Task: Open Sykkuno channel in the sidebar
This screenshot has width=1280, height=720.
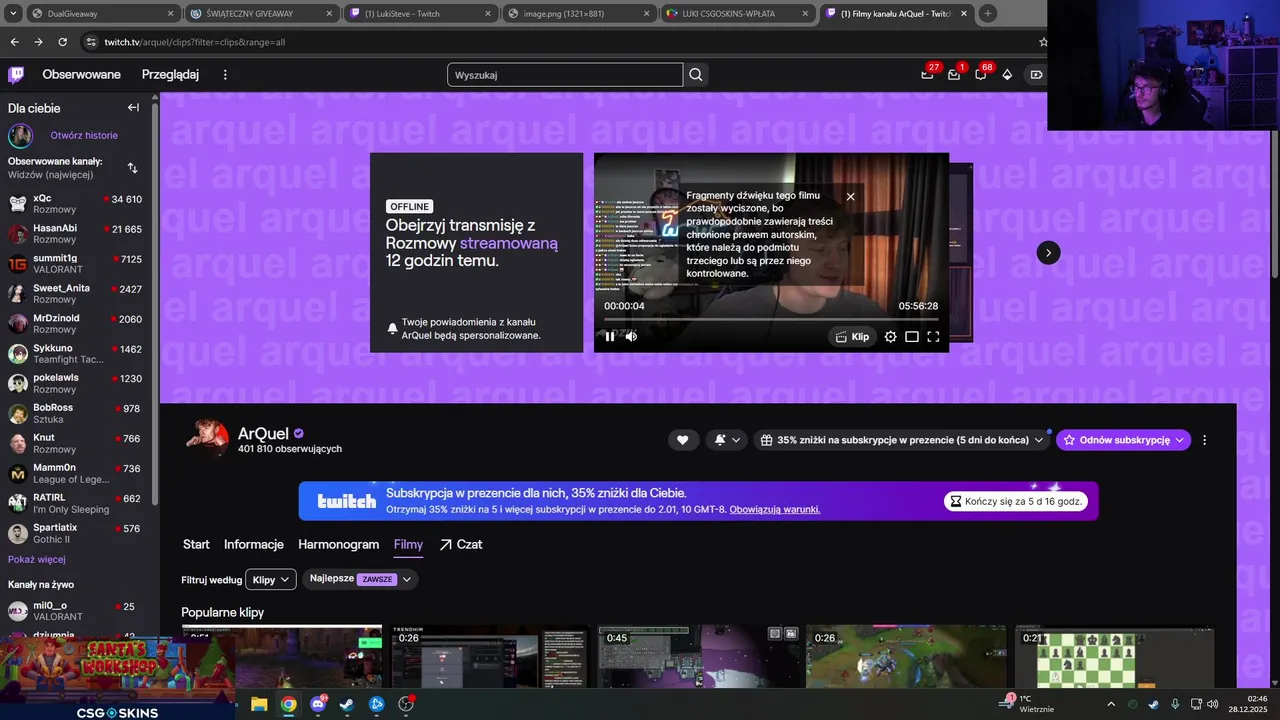Action: [x=75, y=354]
